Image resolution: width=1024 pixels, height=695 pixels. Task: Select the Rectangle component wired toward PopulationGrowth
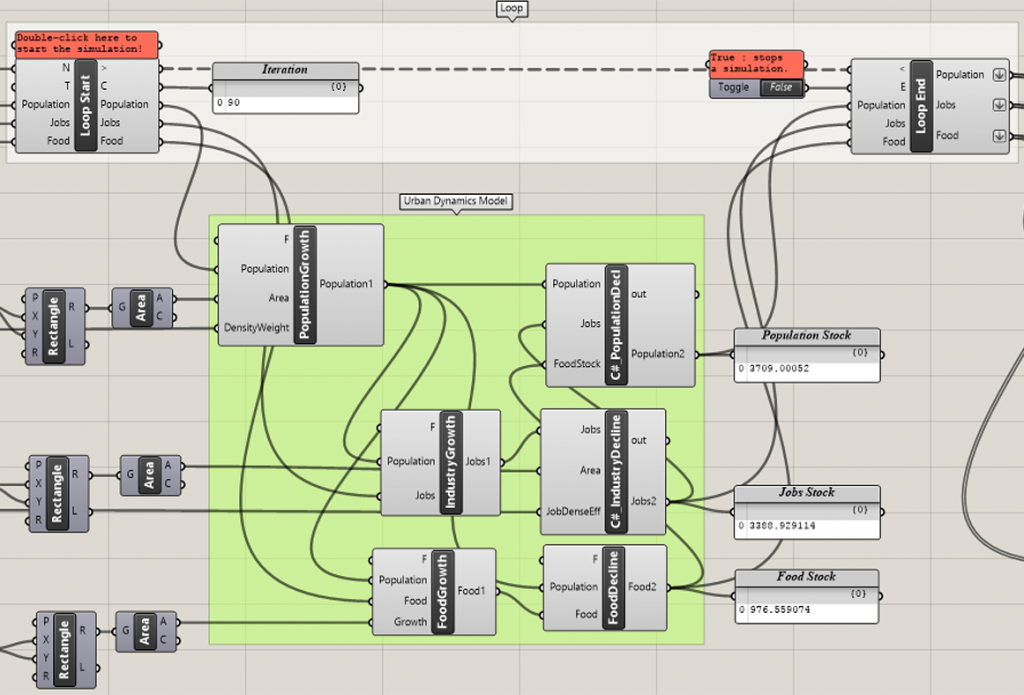pyautogui.click(x=56, y=327)
